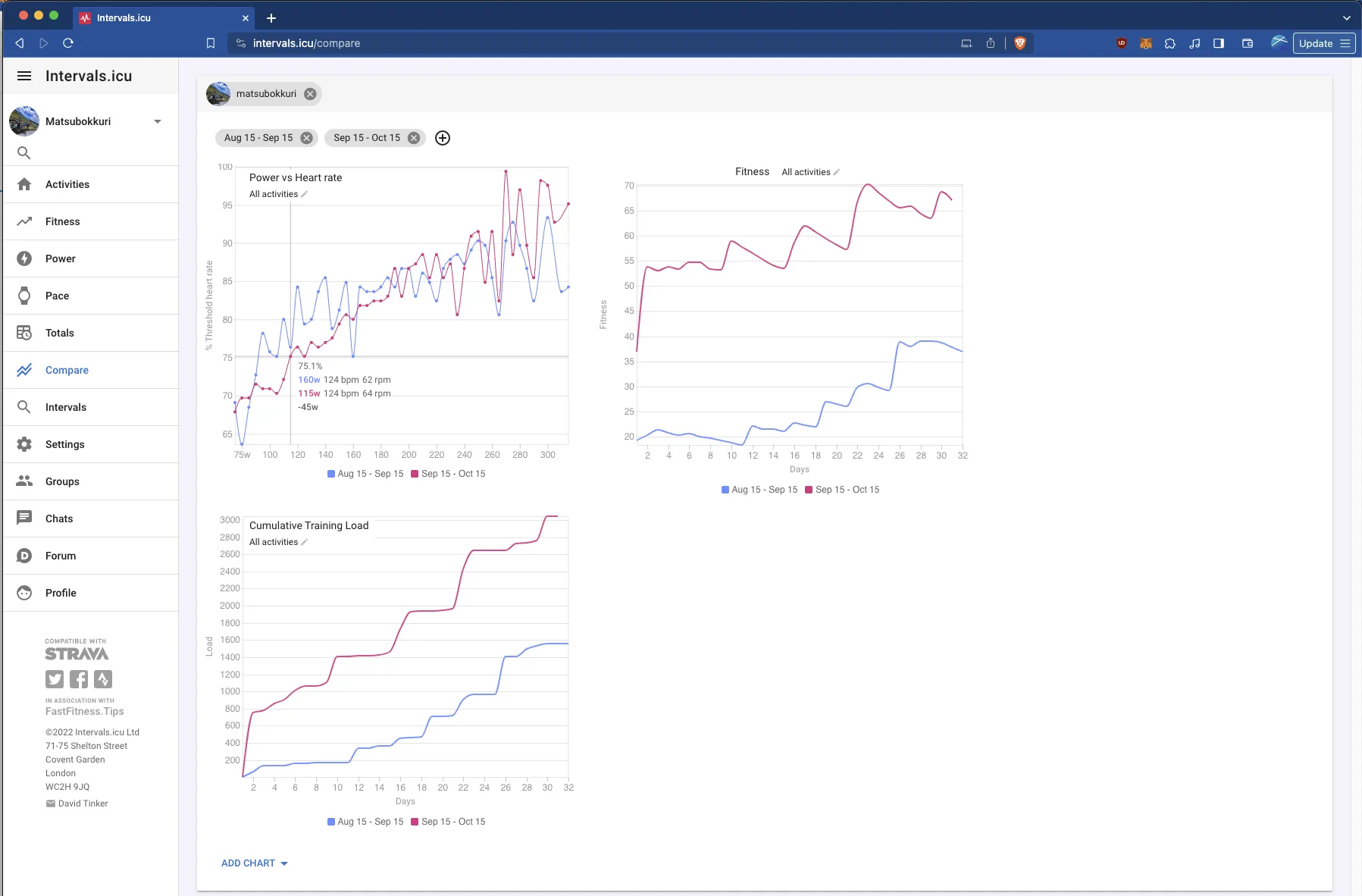Click the FastFitness.Tips link
The height and width of the screenshot is (896, 1362).
[84, 711]
